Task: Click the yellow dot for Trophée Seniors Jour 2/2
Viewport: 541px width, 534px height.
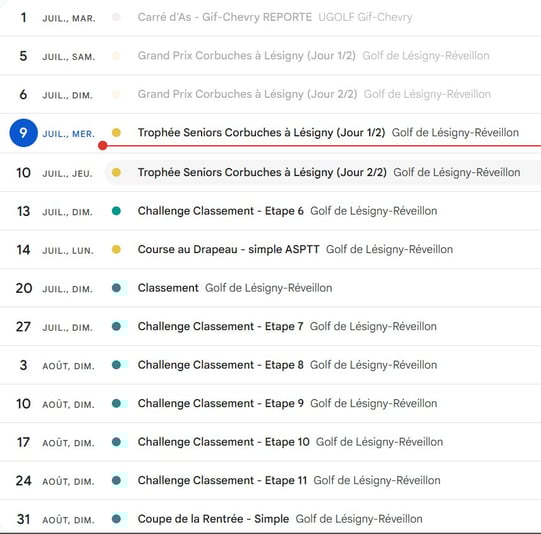Action: (116, 172)
